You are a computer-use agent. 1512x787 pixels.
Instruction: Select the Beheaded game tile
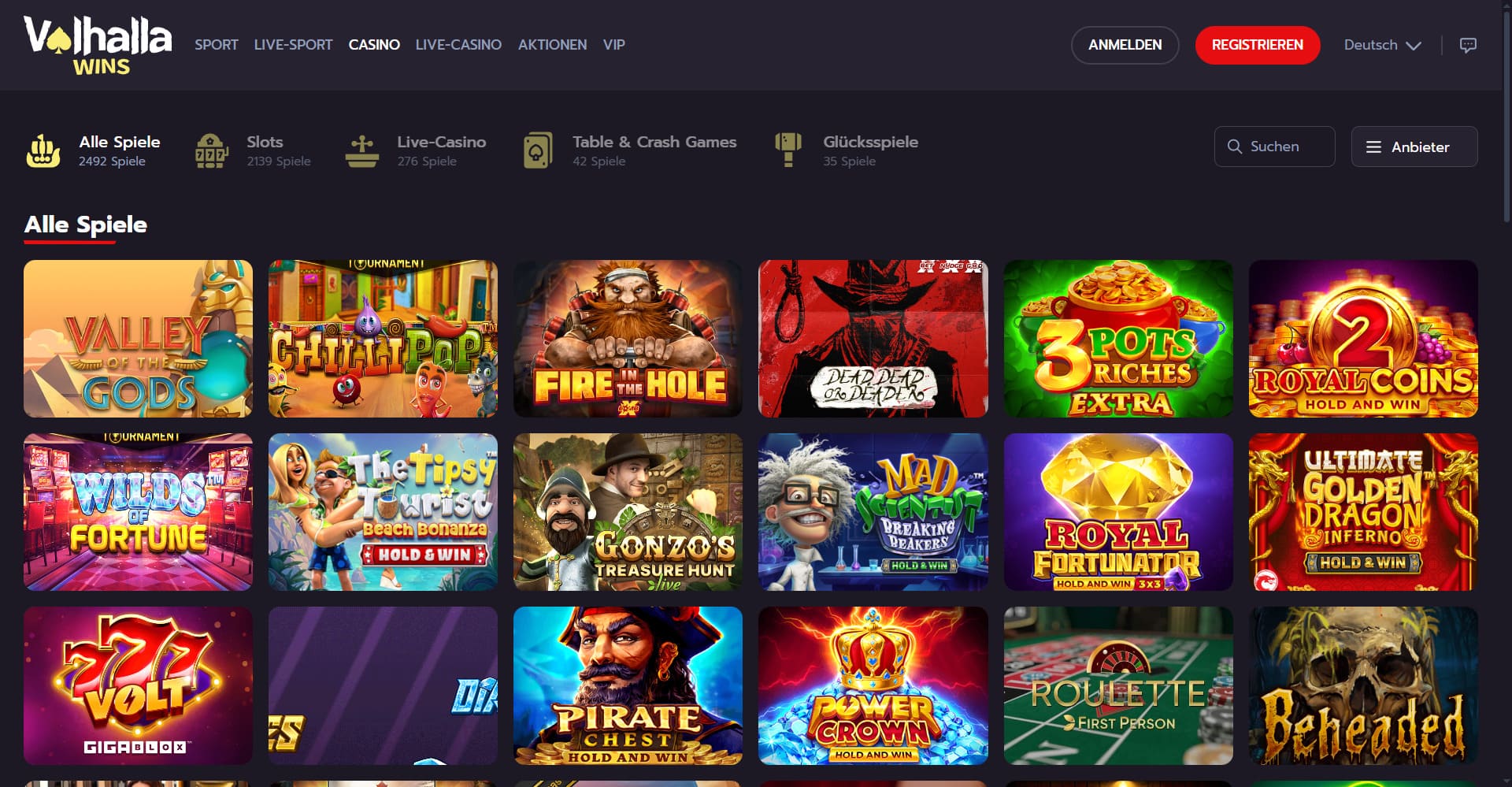tap(1363, 685)
